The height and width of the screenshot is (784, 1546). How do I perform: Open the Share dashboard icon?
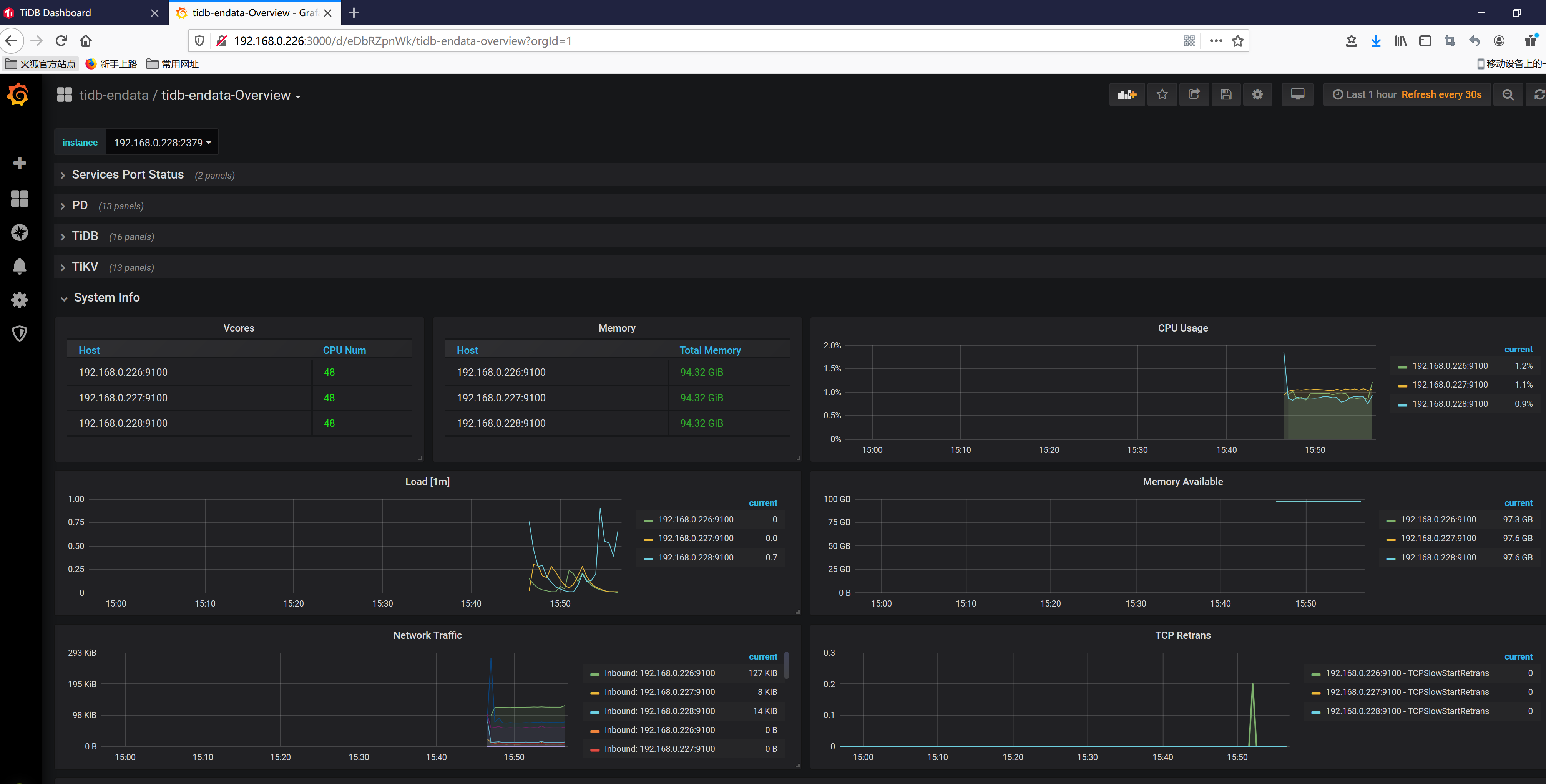click(x=1194, y=94)
